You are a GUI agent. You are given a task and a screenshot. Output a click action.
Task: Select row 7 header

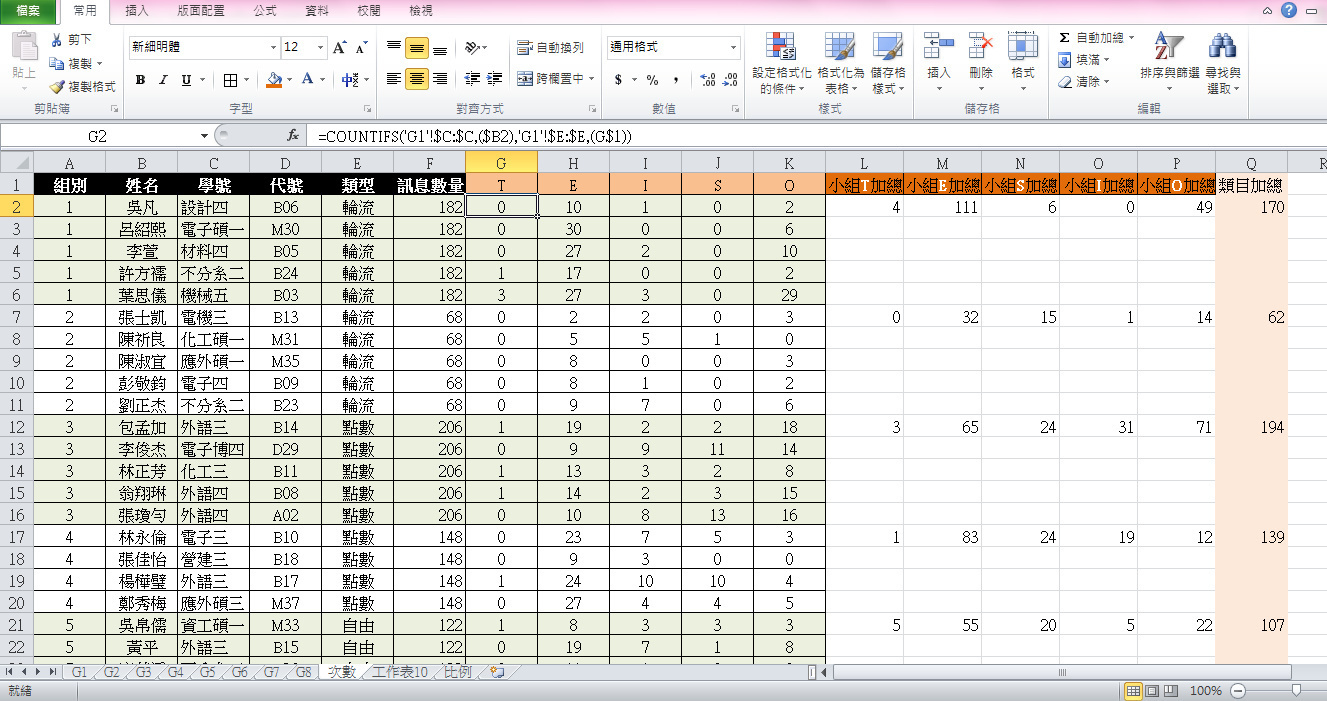16,316
